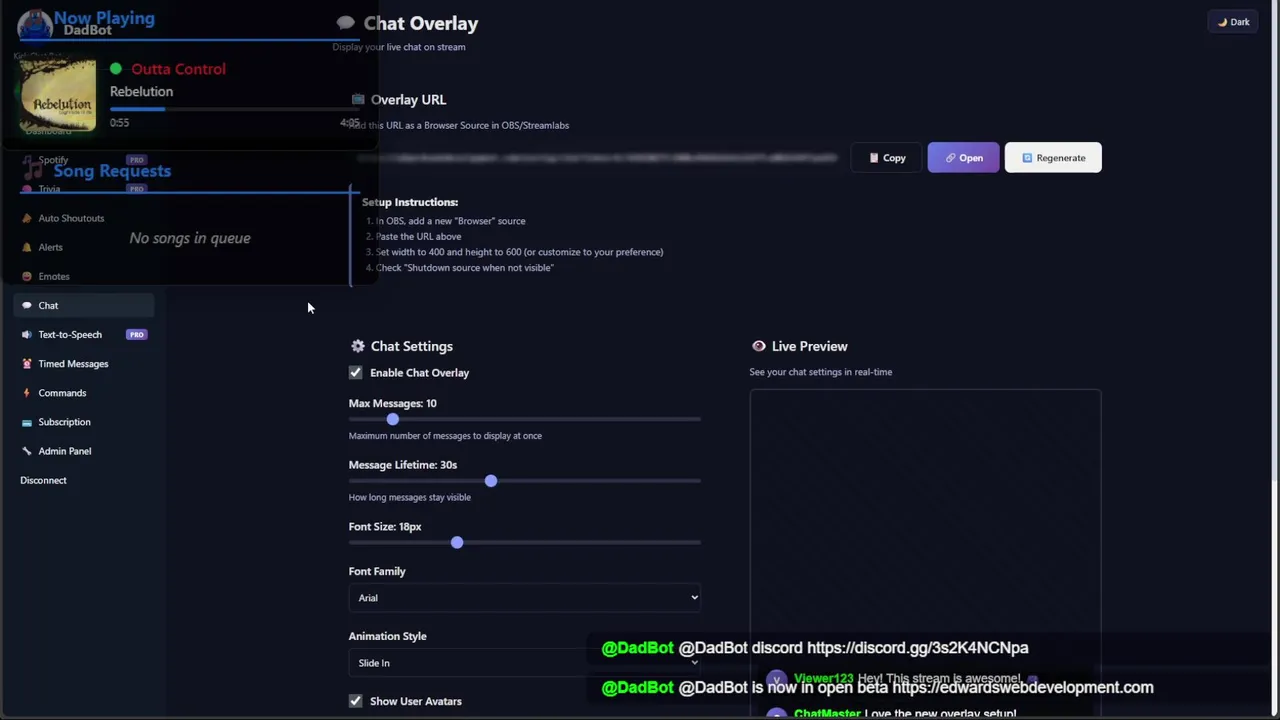Click the green status dot beside Outta Control

(116, 69)
